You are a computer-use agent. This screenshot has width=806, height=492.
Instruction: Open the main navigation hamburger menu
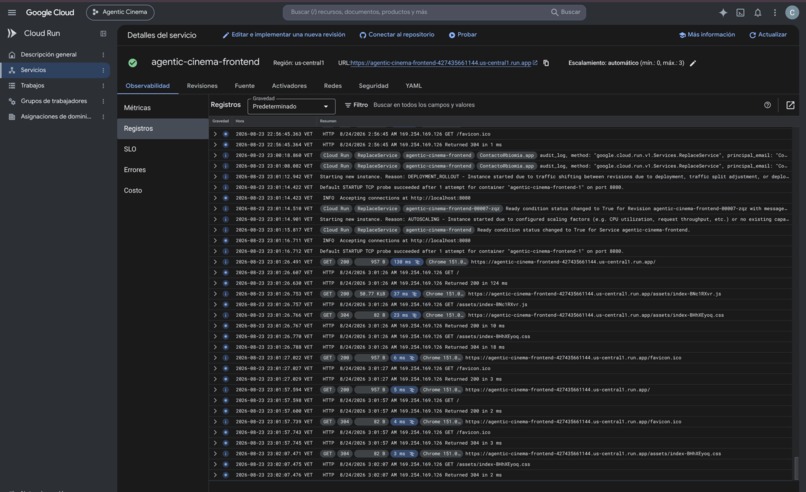click(x=12, y=12)
